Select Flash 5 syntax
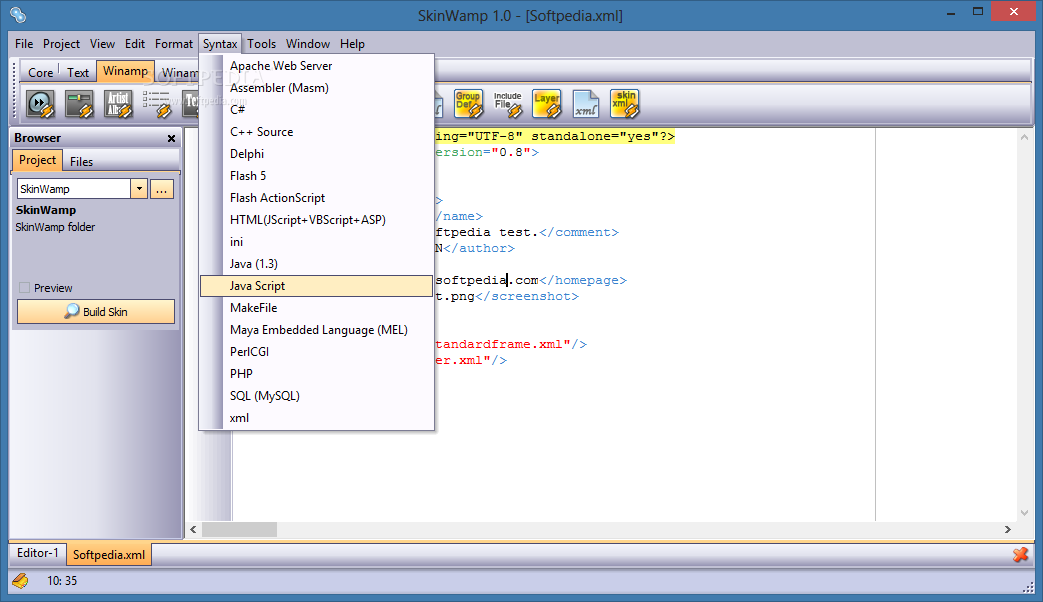1043x602 pixels. (x=317, y=176)
